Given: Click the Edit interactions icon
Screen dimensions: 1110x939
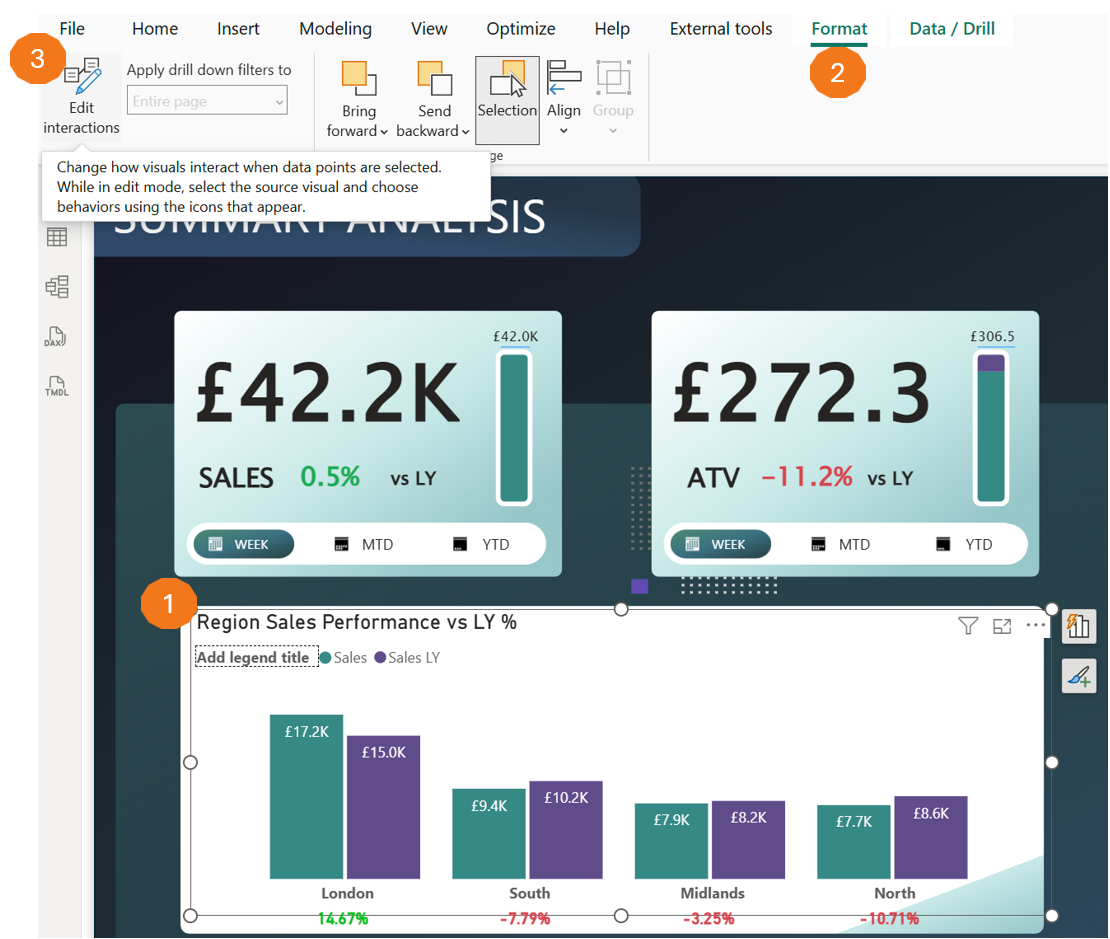Looking at the screenshot, I should (83, 76).
